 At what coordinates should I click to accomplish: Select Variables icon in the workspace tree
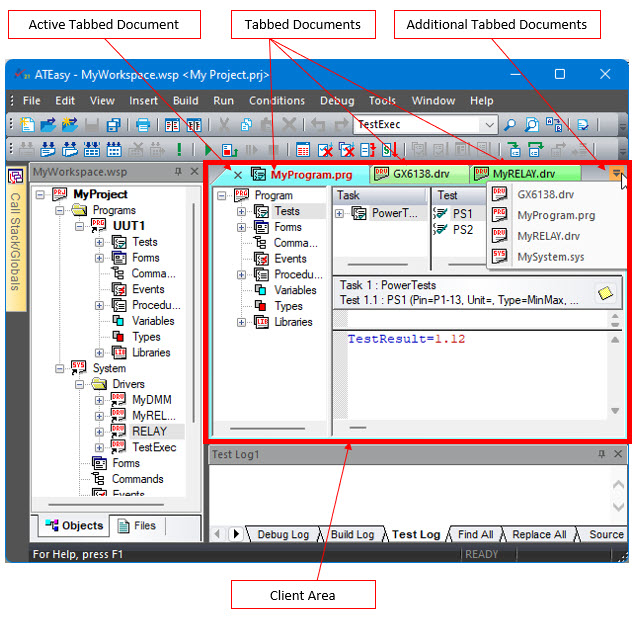point(119,321)
